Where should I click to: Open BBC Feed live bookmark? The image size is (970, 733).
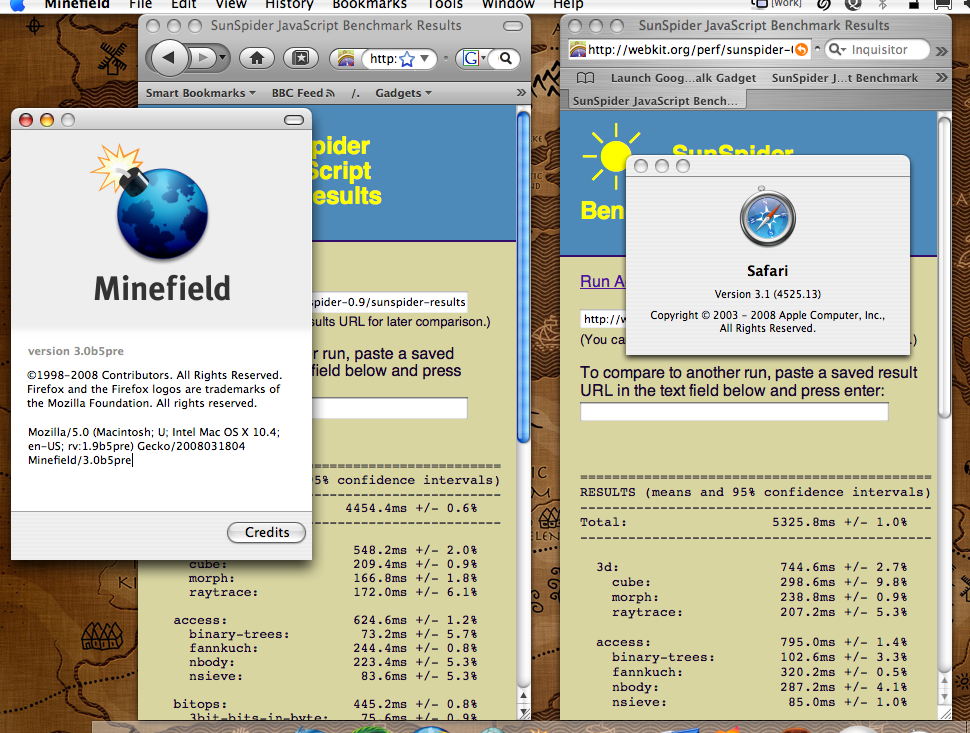pos(303,93)
